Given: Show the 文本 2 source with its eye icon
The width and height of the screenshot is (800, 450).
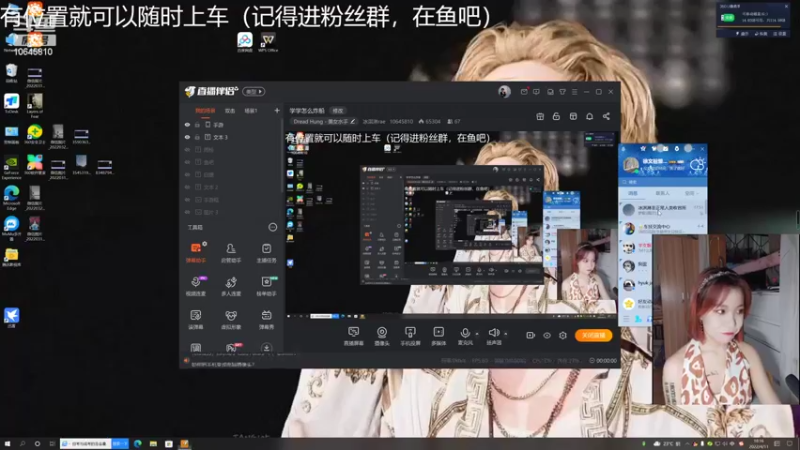Looking at the screenshot, I should 187,187.
